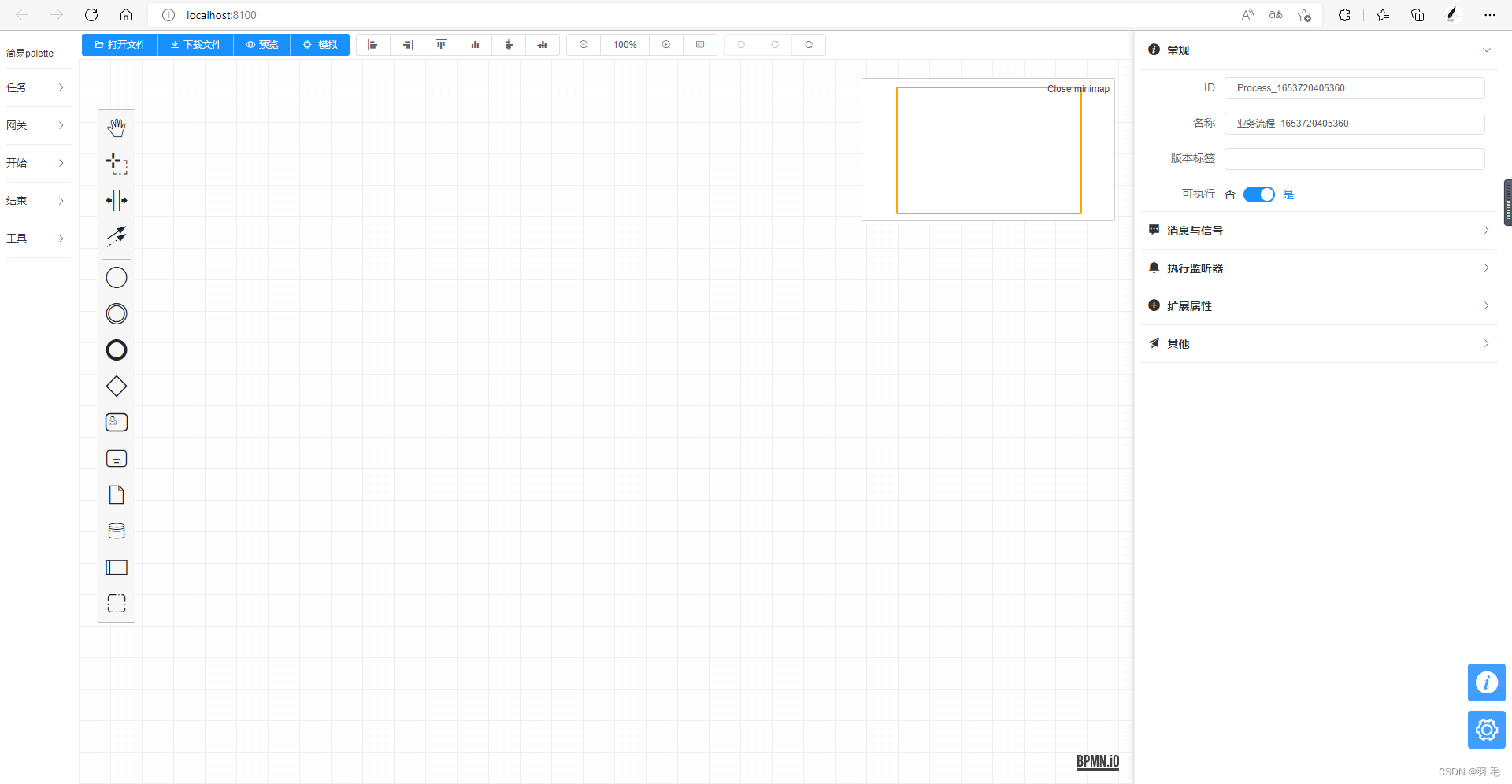Image resolution: width=1512 pixels, height=784 pixels.
Task: Undo the last action on the toolbar
Action: [x=740, y=45]
